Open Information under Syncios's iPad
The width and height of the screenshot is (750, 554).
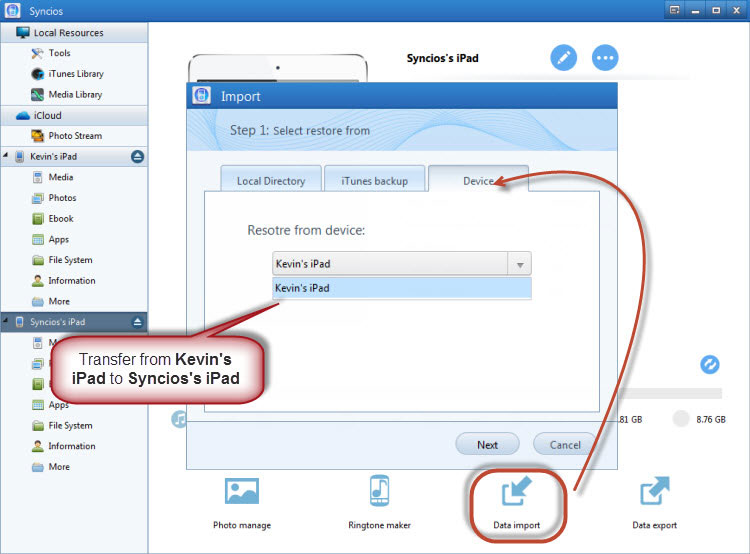(x=64, y=446)
